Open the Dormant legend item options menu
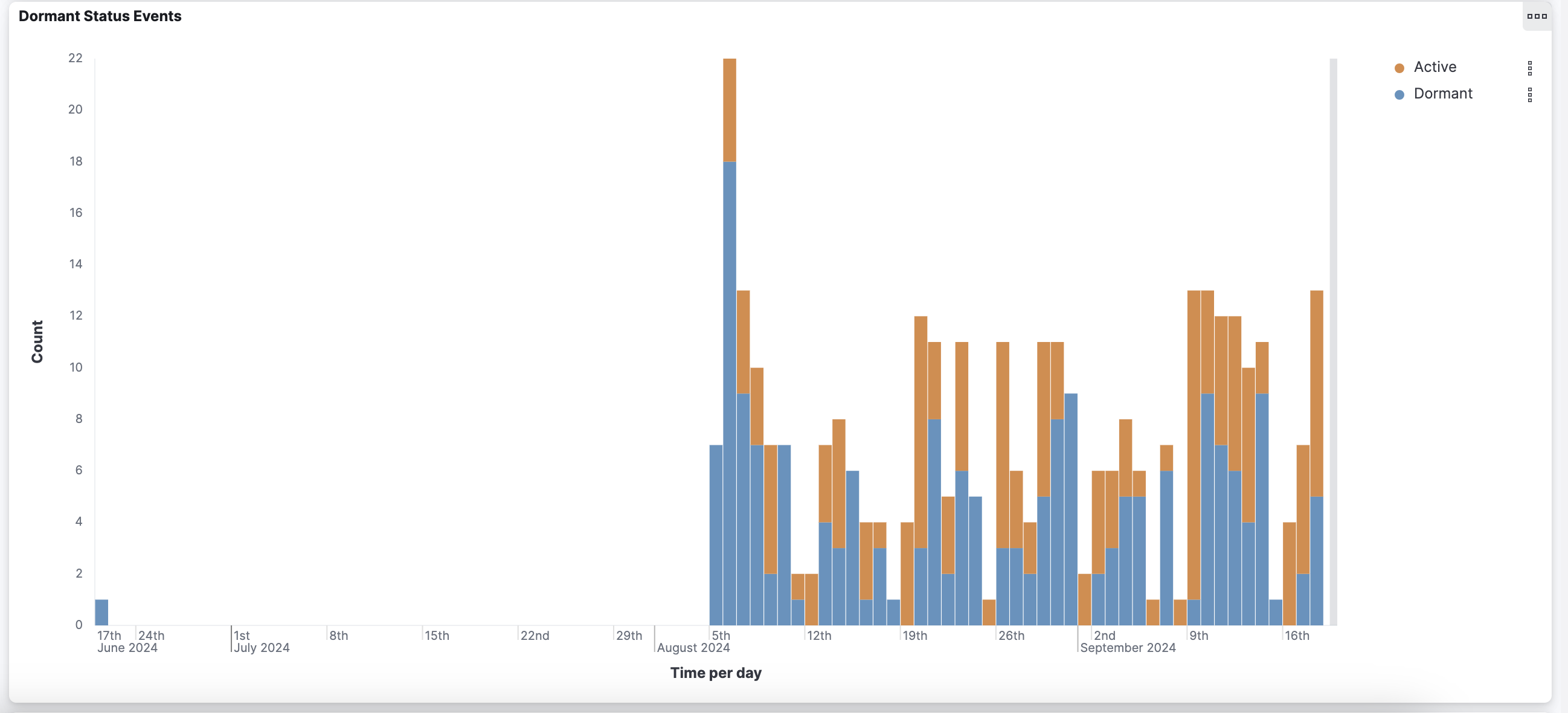 click(x=1530, y=94)
